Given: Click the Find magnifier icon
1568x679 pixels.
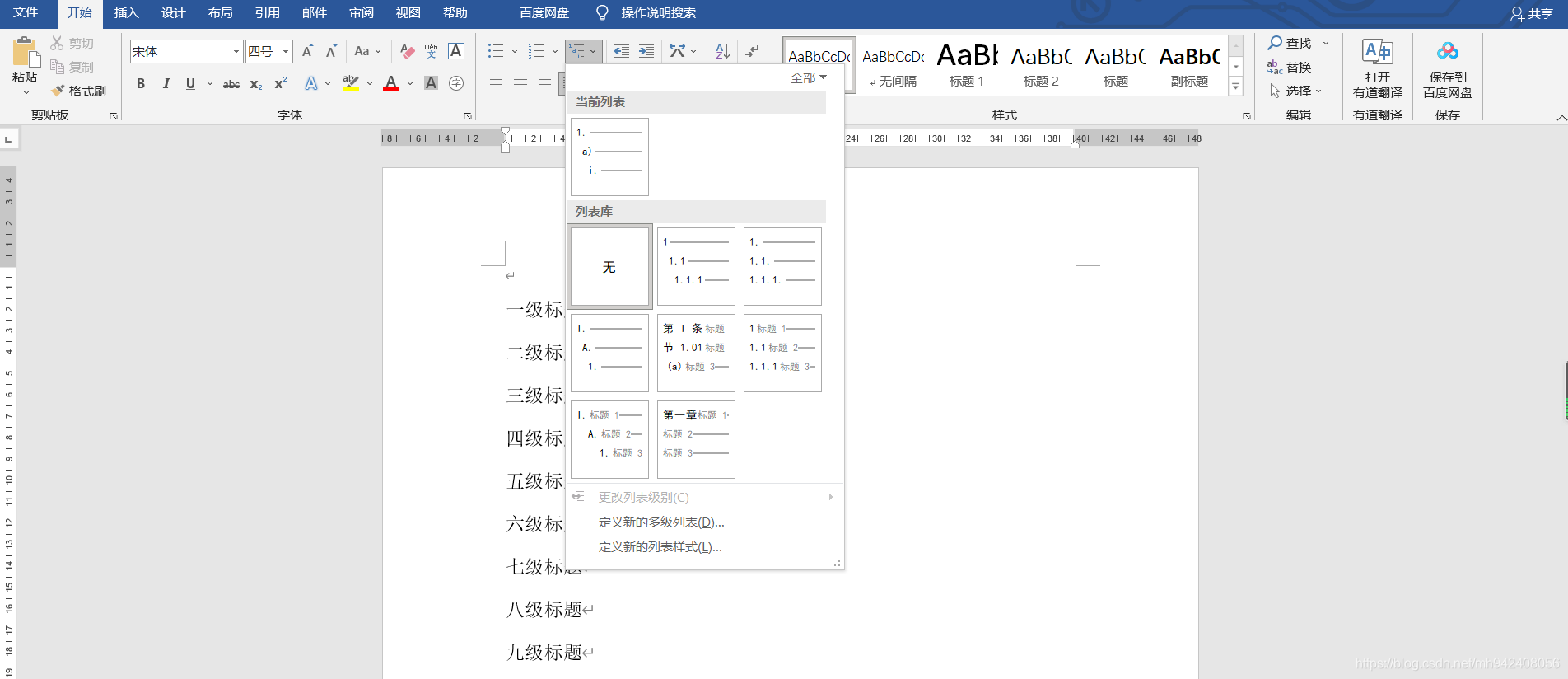Looking at the screenshot, I should [x=1275, y=43].
